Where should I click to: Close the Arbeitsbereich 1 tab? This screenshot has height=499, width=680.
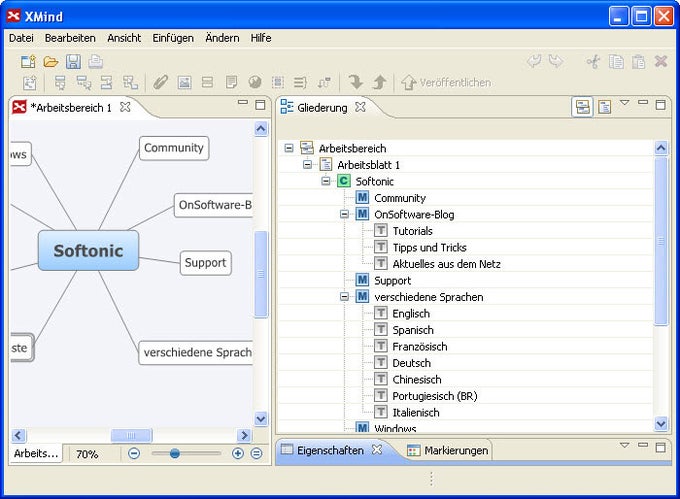click(125, 107)
